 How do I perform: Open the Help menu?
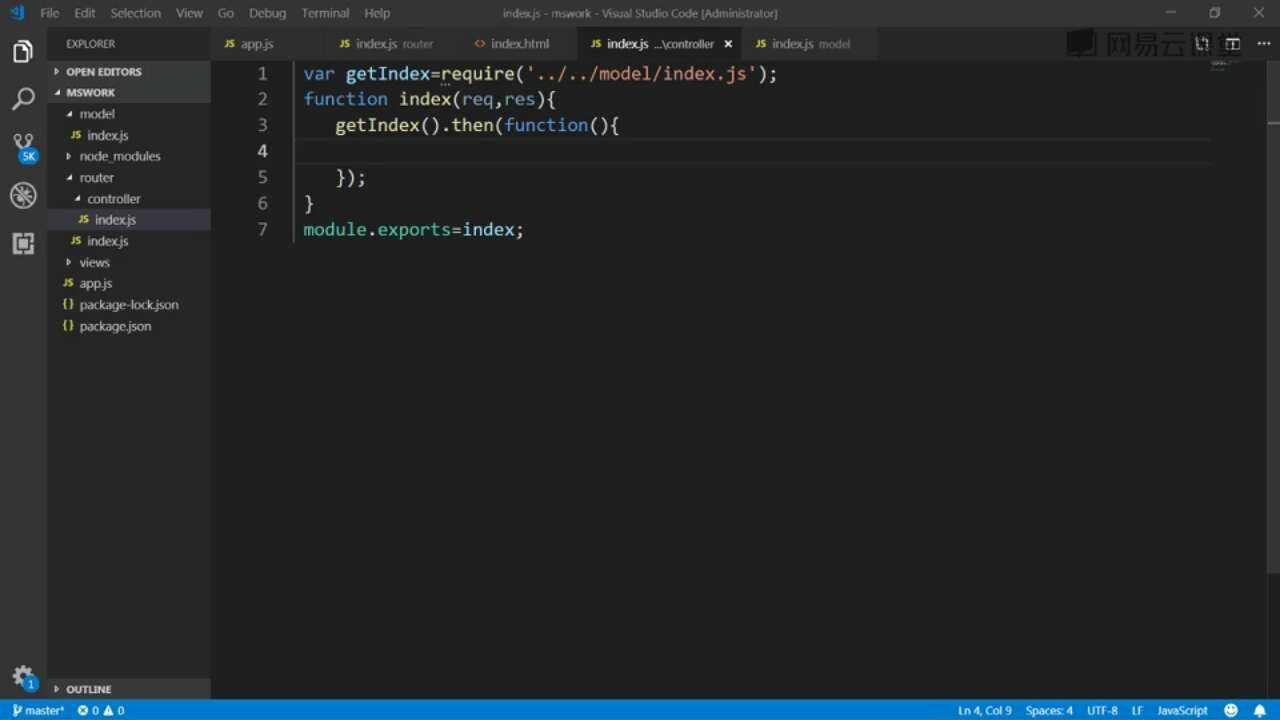pos(377,13)
